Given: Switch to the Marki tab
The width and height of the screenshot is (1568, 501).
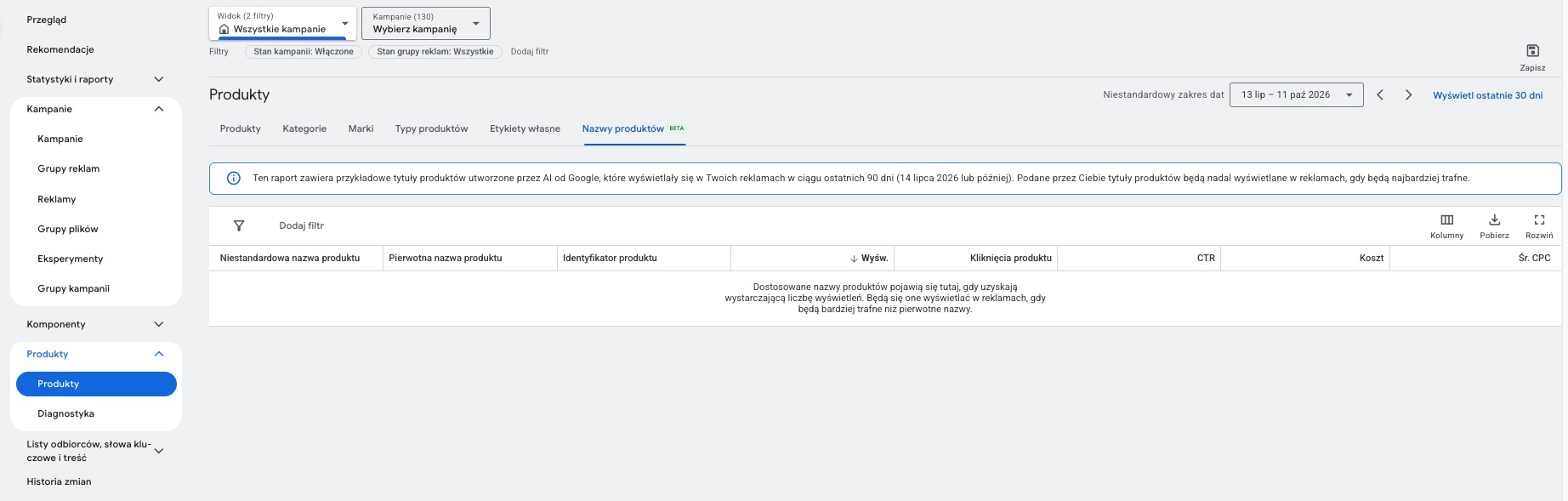Looking at the screenshot, I should (361, 128).
